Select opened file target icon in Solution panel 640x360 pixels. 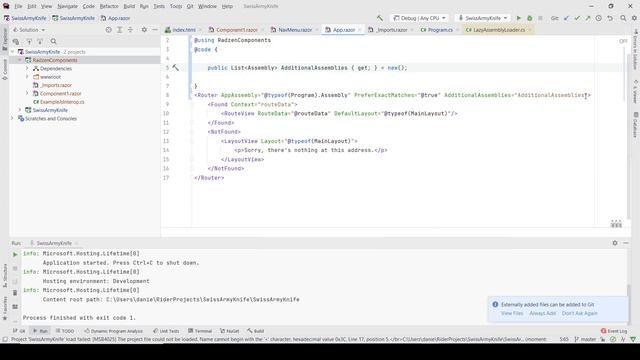click(109, 30)
